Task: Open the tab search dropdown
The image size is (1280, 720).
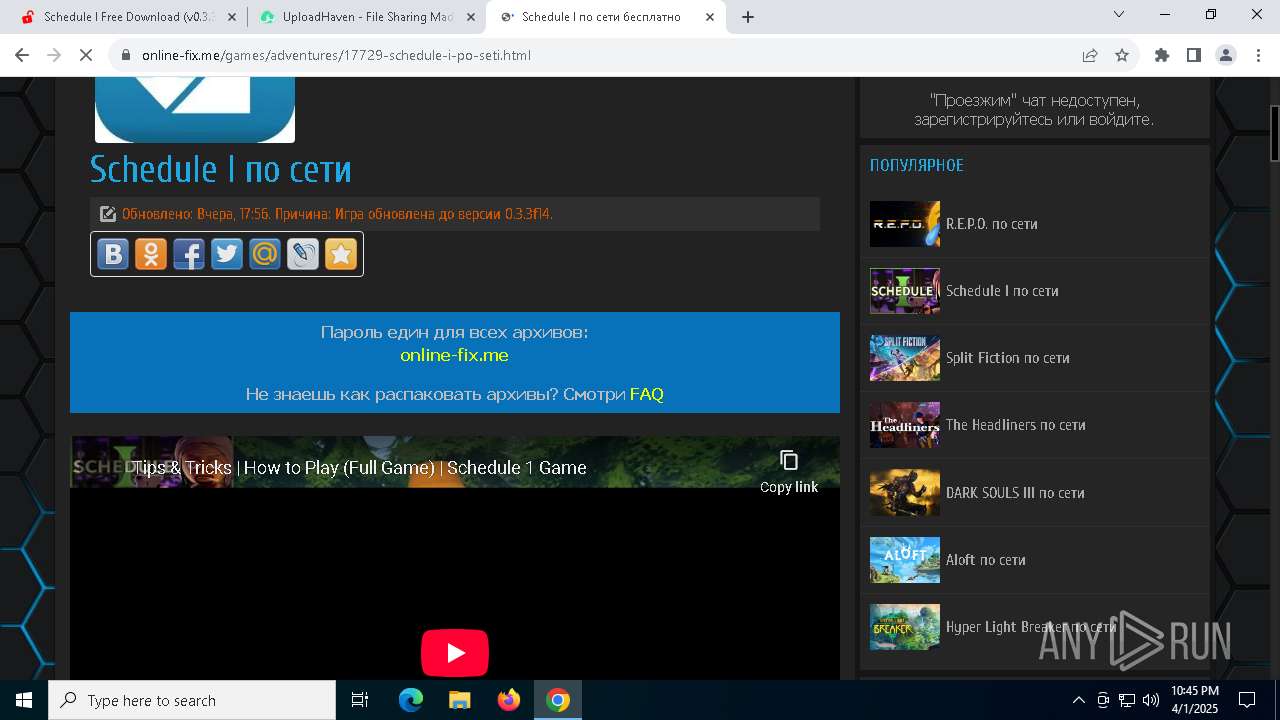Action: point(1119,15)
